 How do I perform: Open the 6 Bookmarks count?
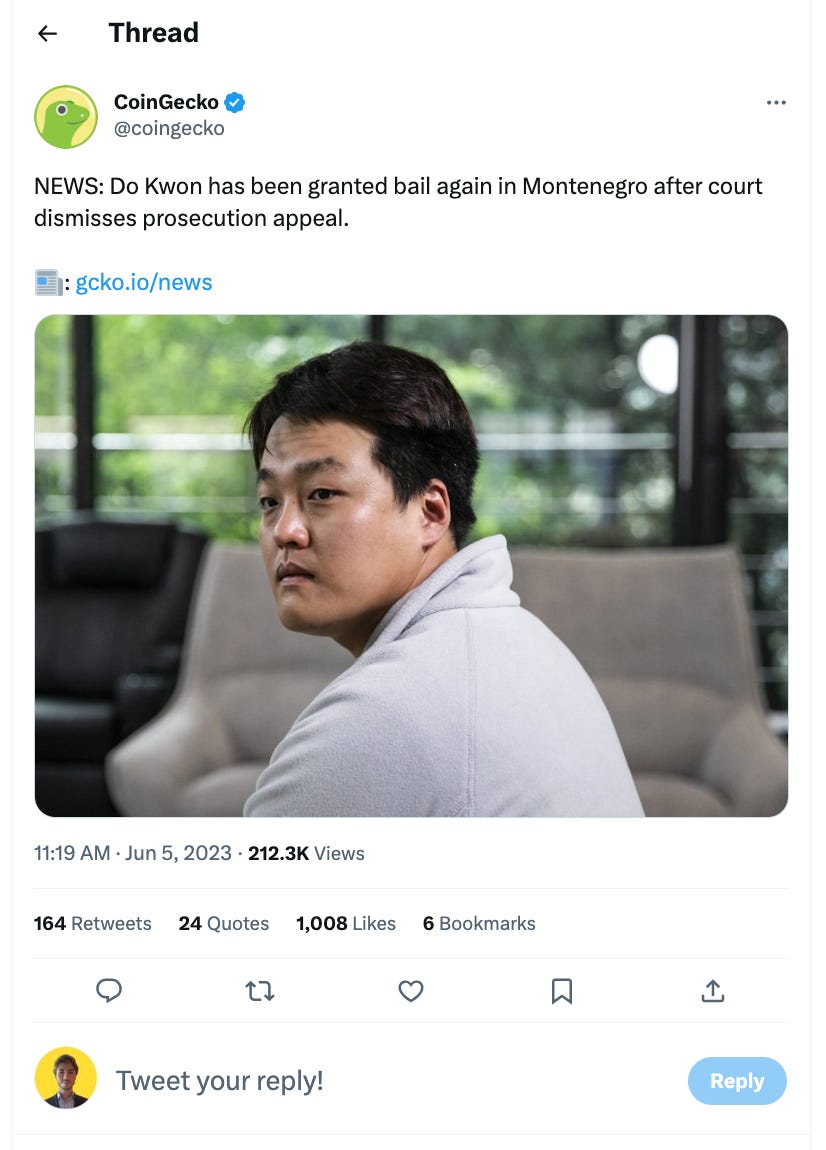tap(479, 923)
